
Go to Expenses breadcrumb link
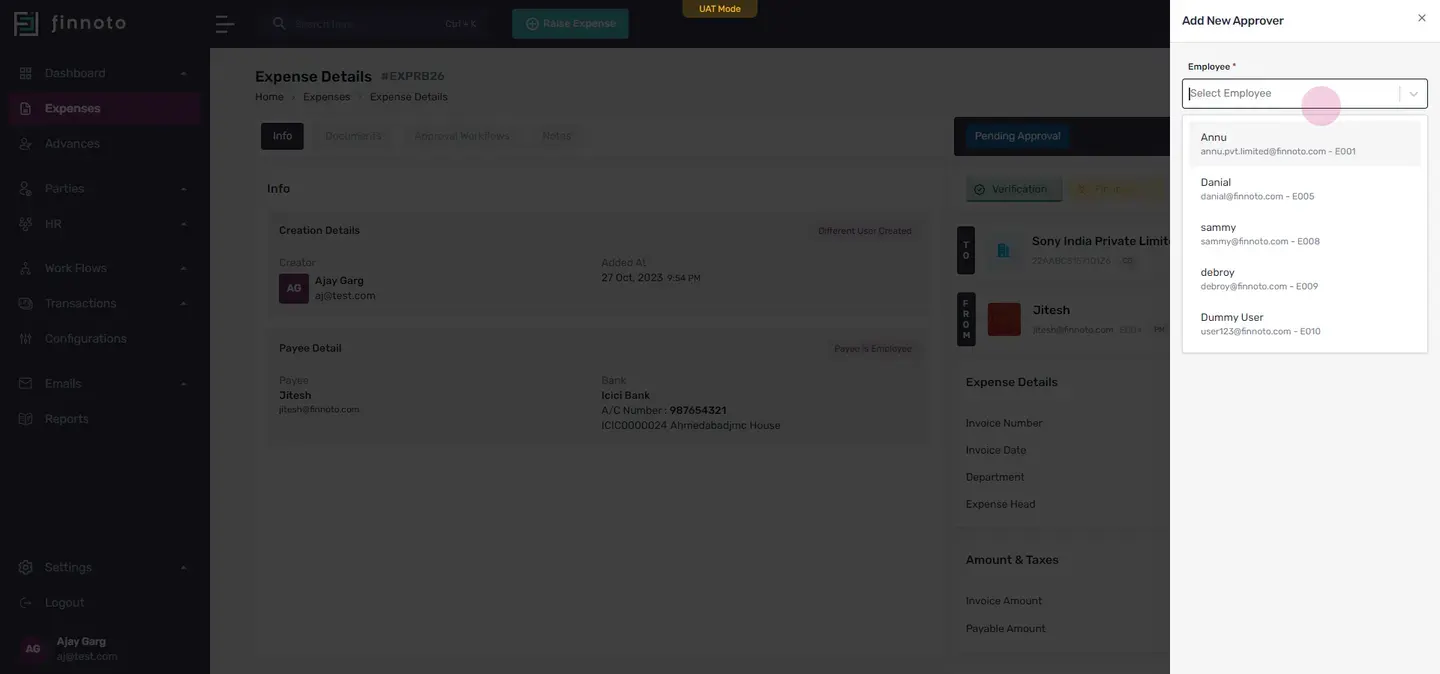327,97
